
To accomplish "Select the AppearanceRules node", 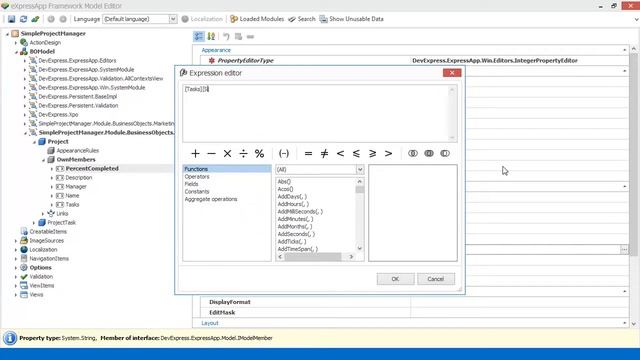I will 78,151.
